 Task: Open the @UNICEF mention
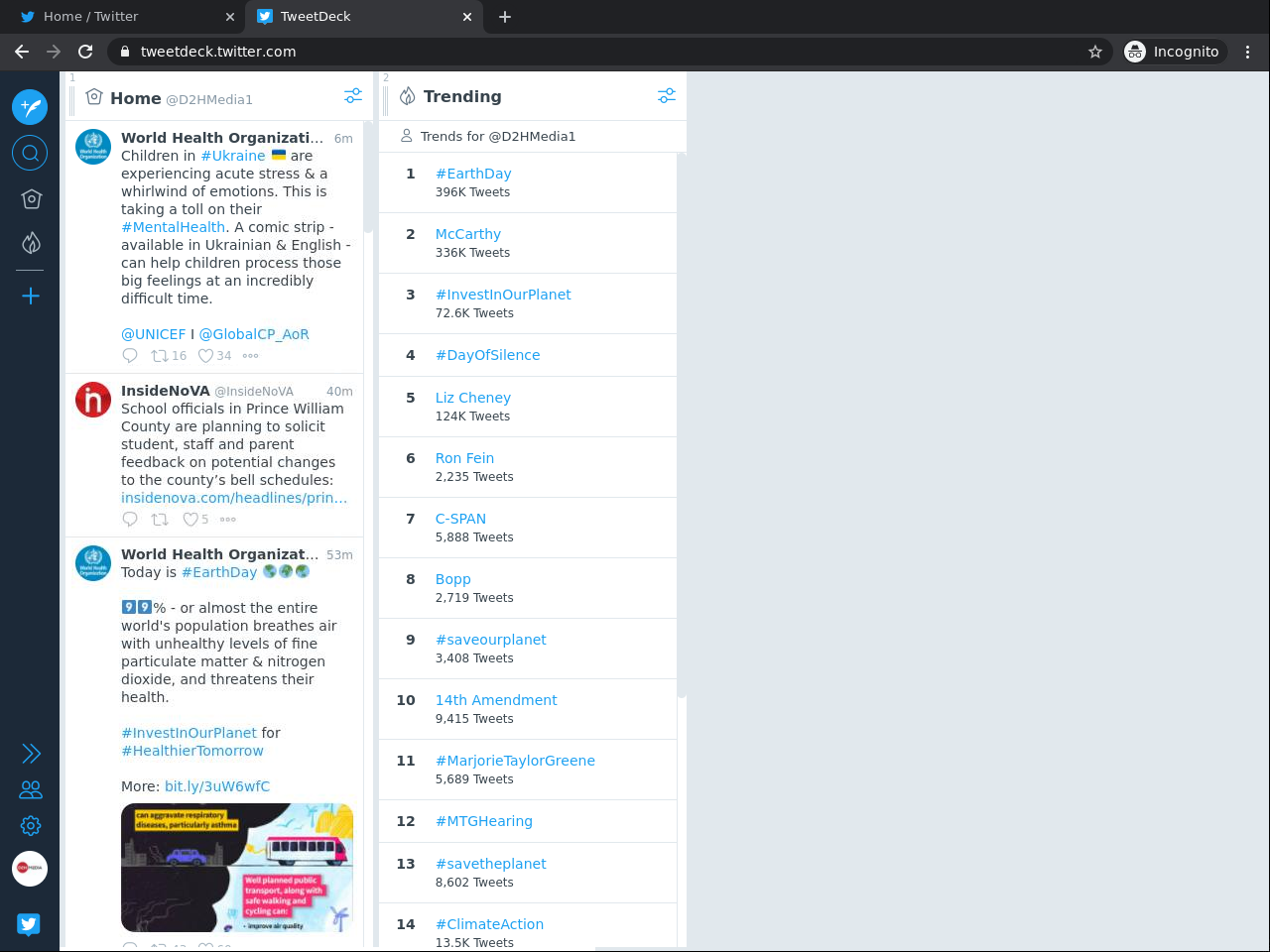point(154,334)
